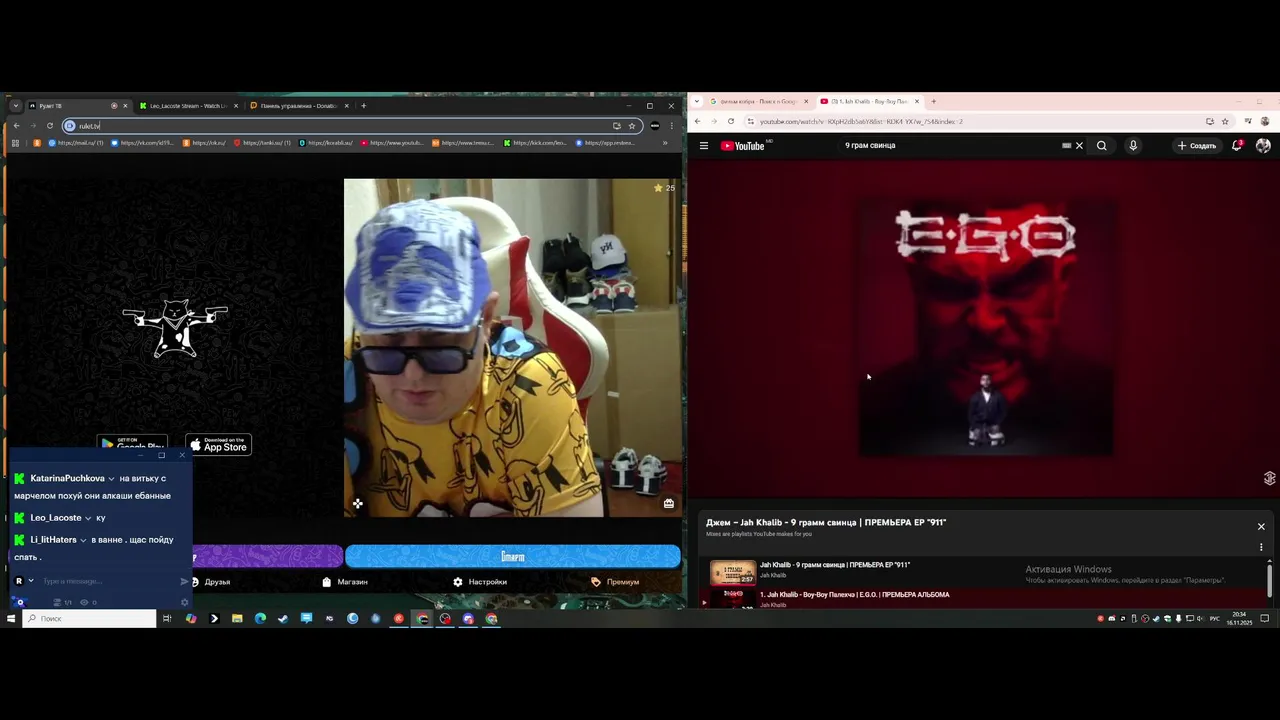The image size is (1280, 720).
Task: Open the tanki.su bookmark
Action: [262, 143]
